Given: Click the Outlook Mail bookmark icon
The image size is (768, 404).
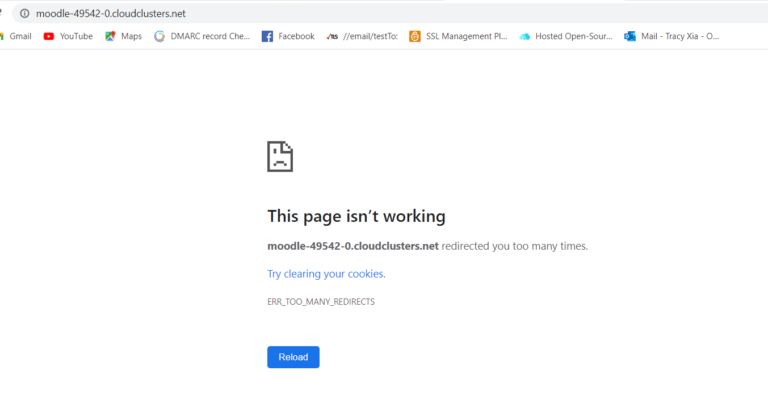Looking at the screenshot, I should point(630,36).
